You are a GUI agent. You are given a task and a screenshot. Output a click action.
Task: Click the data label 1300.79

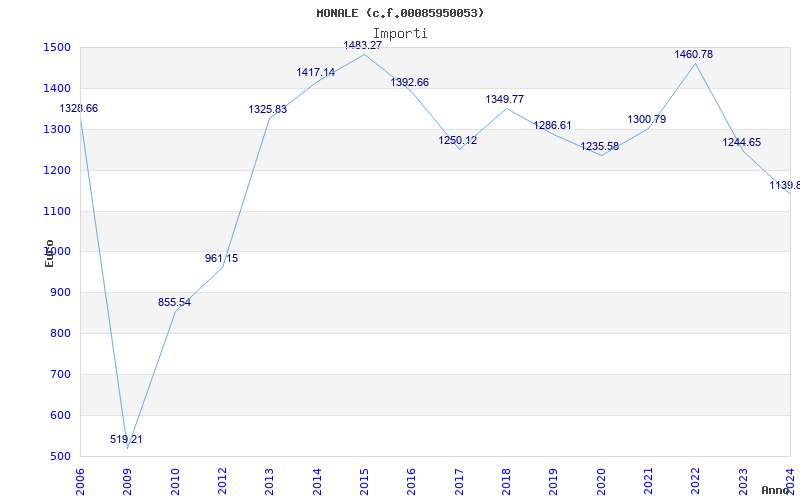646,119
